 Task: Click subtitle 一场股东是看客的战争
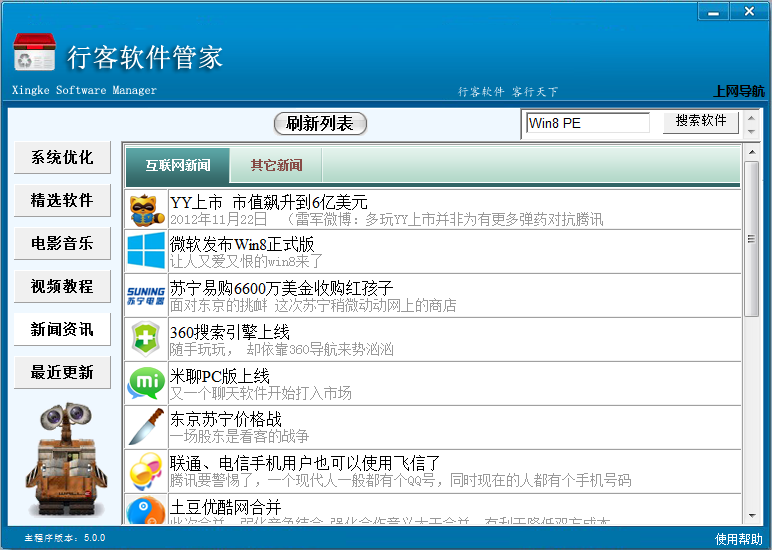click(x=240, y=436)
